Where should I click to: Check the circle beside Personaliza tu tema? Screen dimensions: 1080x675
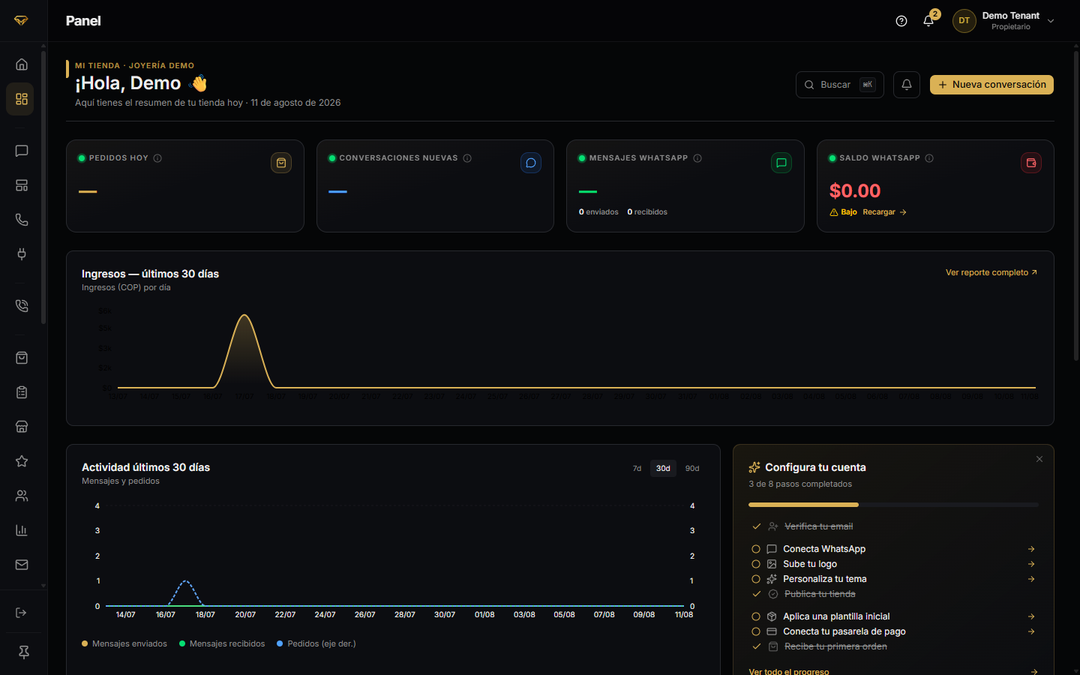756,579
